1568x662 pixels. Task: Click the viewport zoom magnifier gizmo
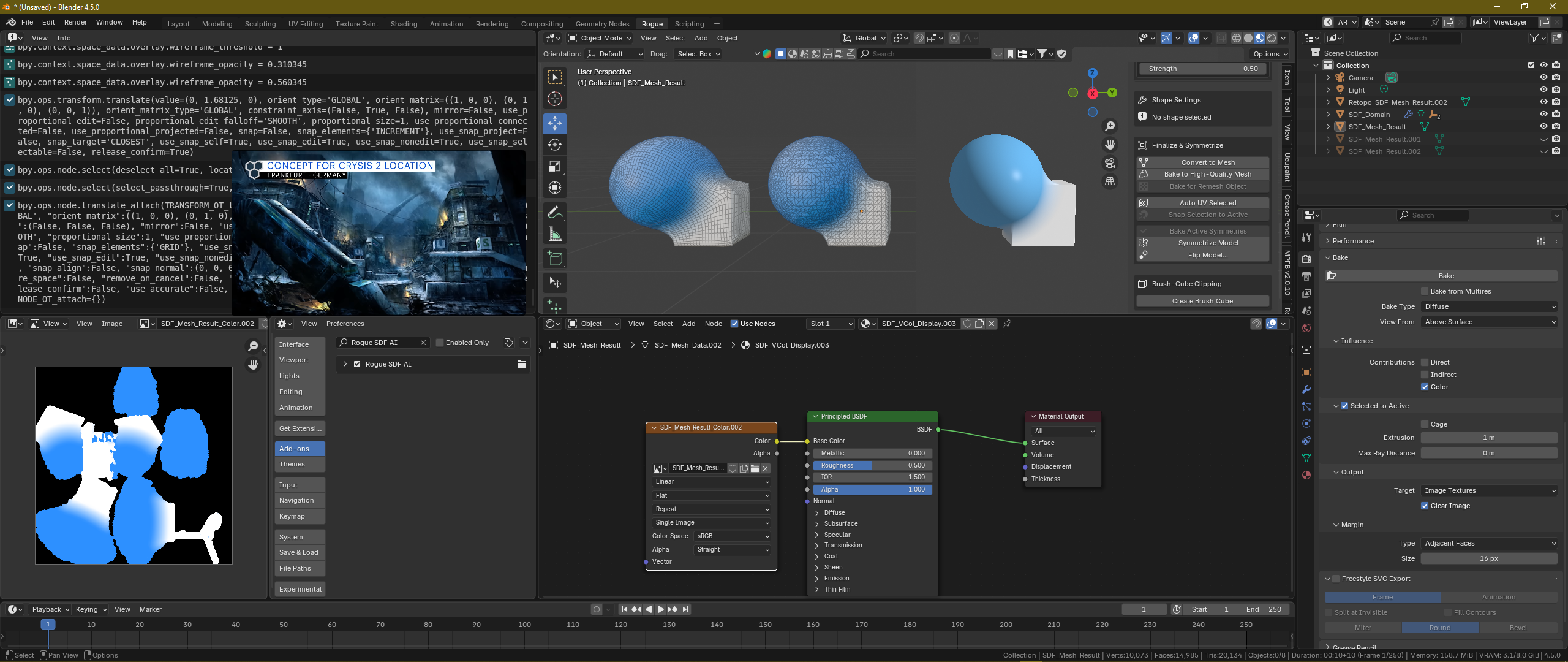1110,126
